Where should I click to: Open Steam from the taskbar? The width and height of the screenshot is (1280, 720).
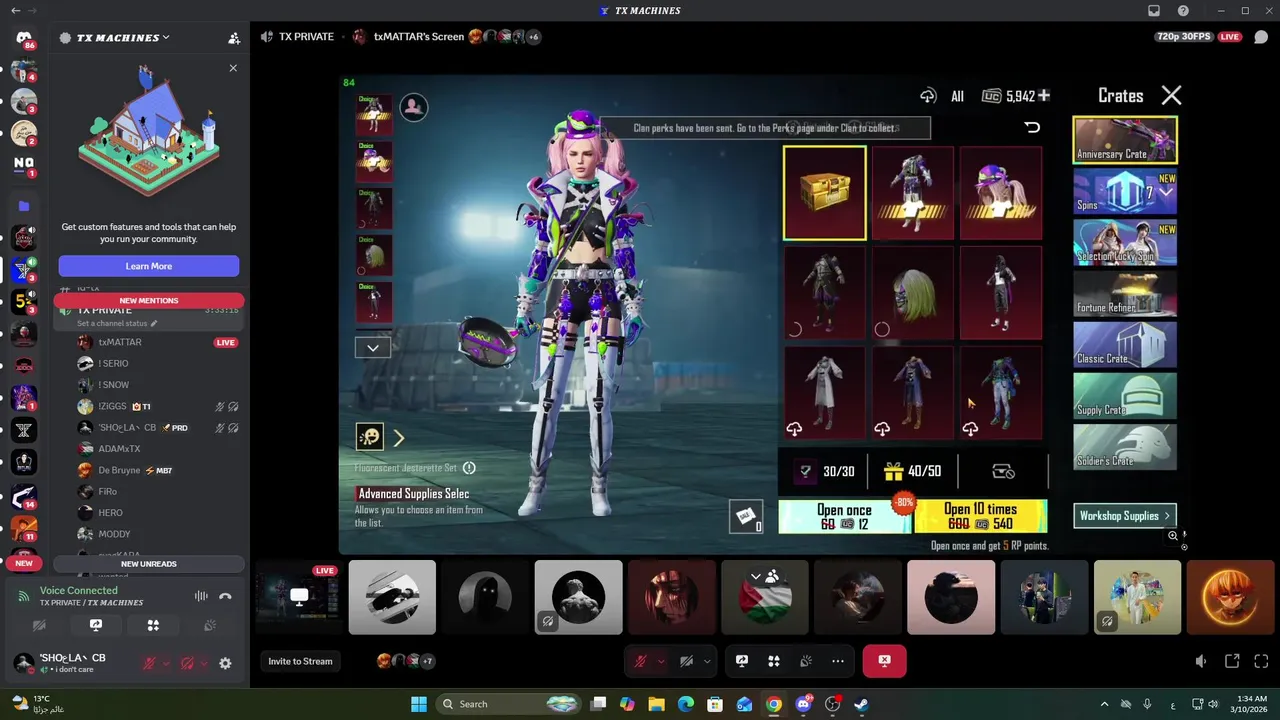pos(861,704)
